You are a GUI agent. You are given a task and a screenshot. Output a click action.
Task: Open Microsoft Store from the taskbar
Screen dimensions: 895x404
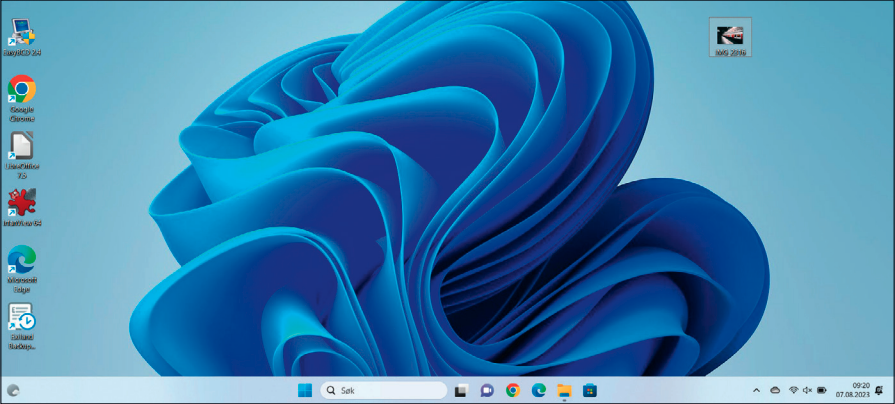(590, 390)
